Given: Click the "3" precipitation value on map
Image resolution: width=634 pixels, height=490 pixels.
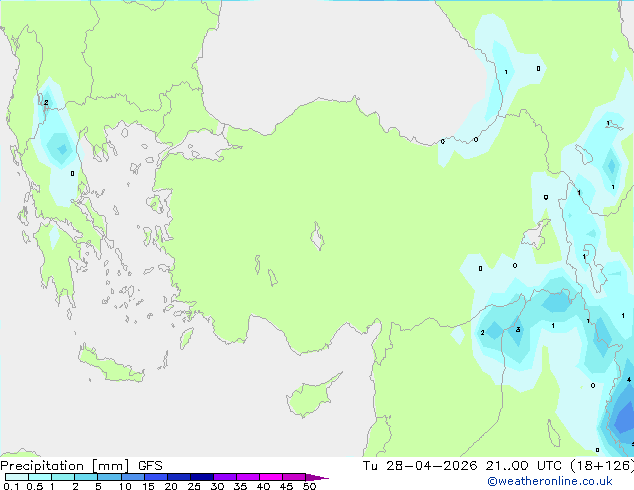Looking at the screenshot, I should (518, 330).
